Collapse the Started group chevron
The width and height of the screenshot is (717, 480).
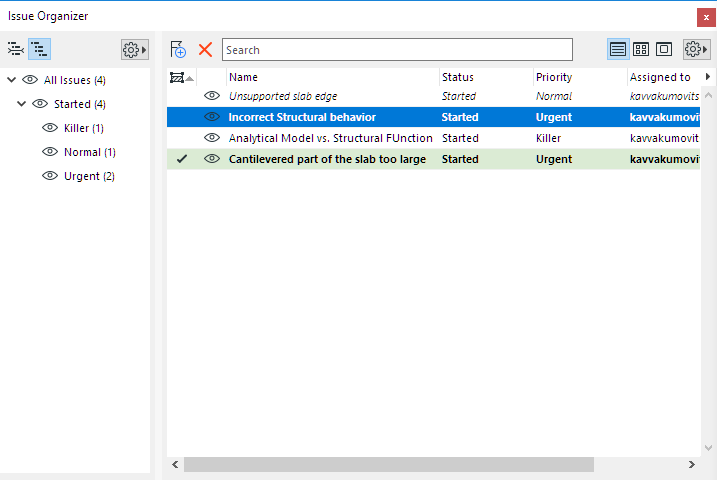tap(21, 104)
